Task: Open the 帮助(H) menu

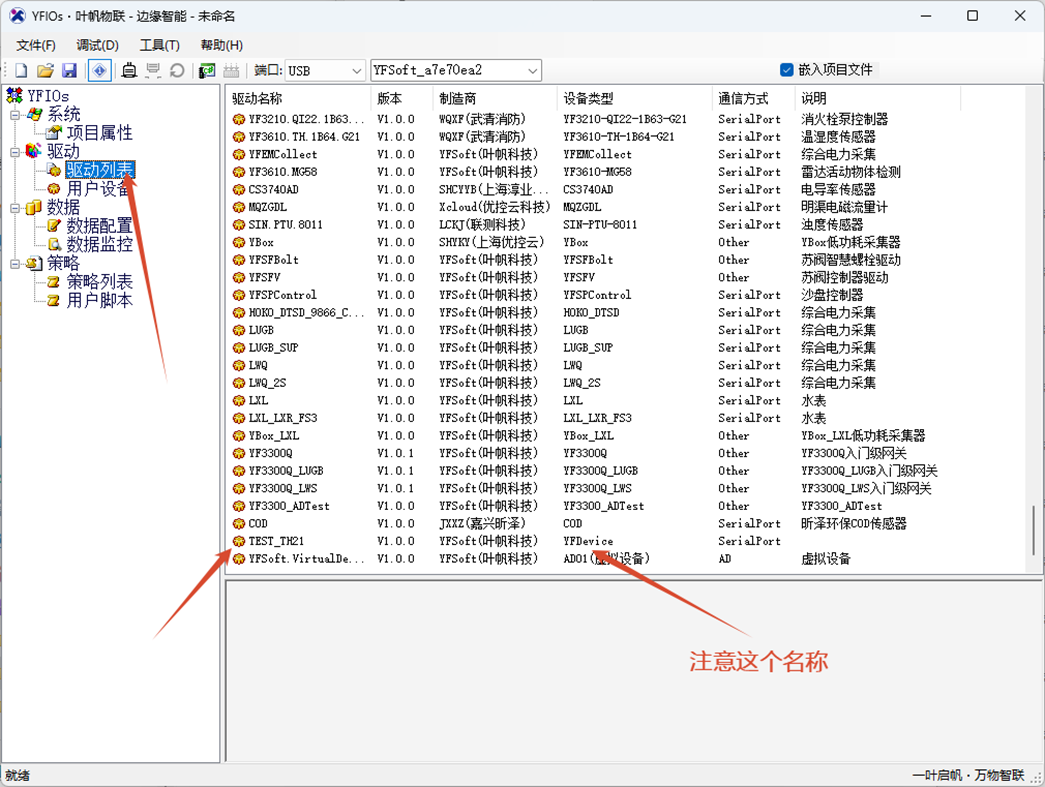Action: pyautogui.click(x=221, y=45)
